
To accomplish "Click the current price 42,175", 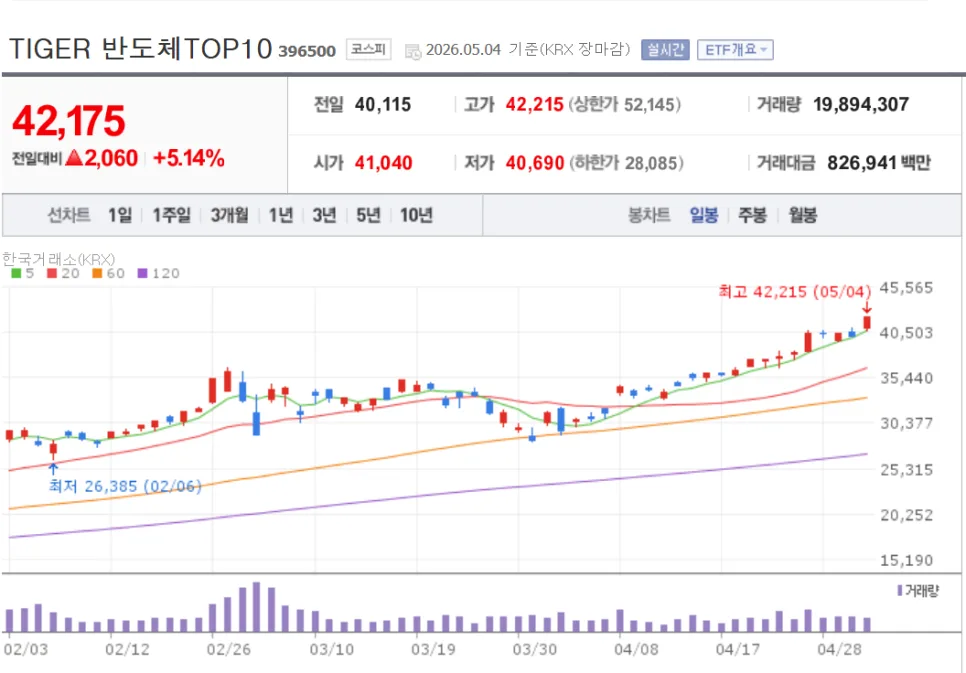I will 69,120.
